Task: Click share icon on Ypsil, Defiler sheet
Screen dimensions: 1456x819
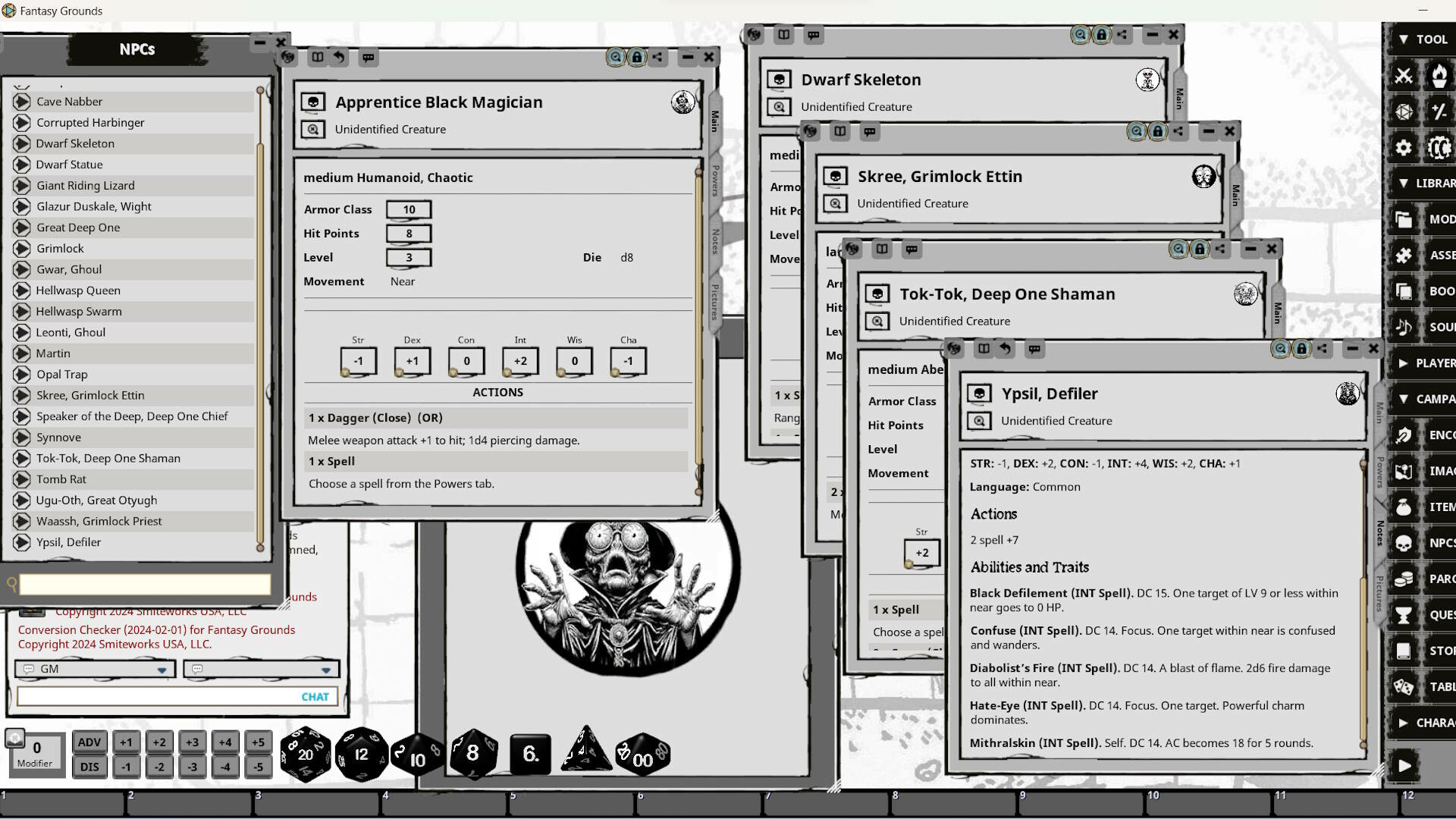Action: (1323, 349)
